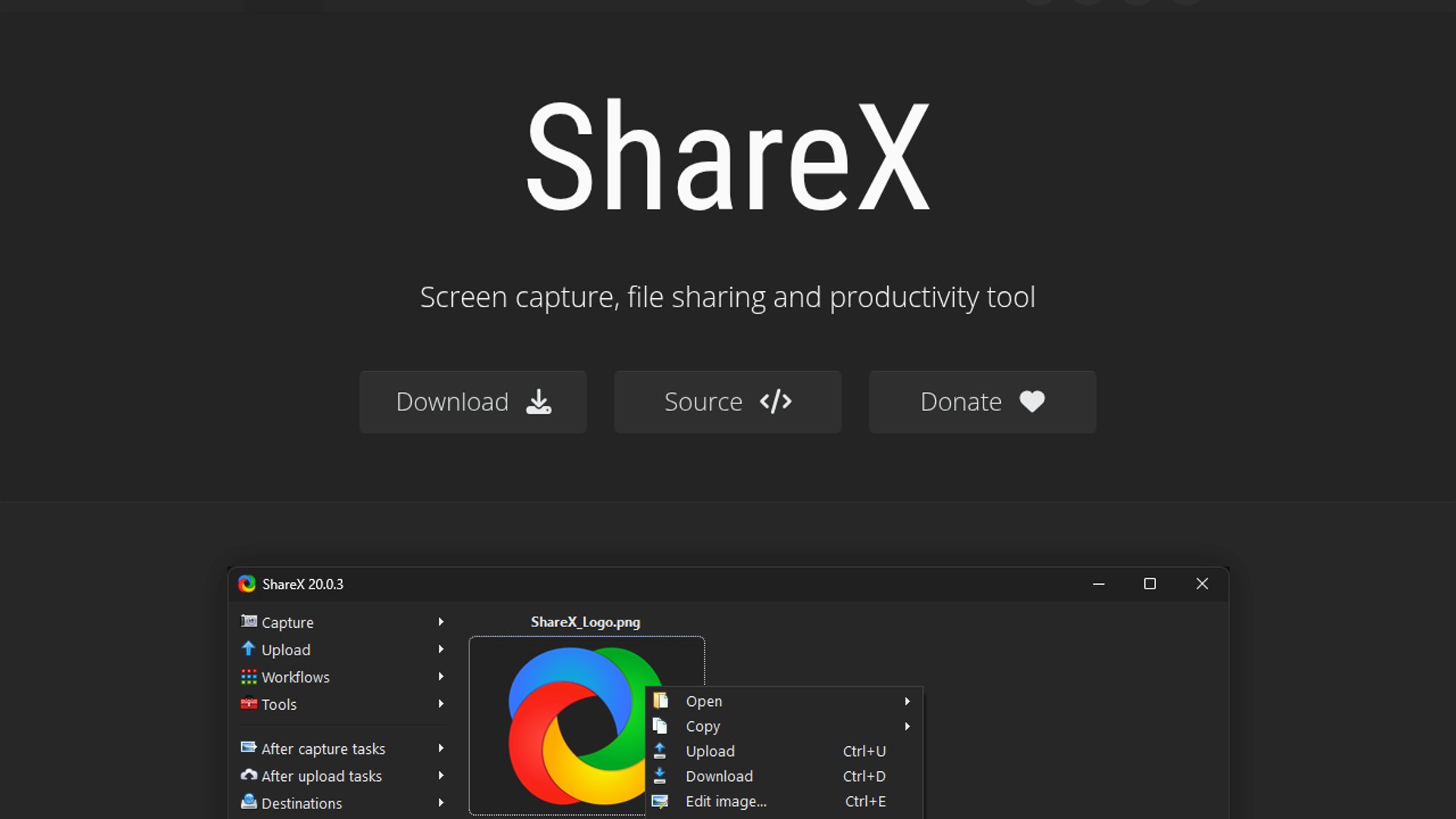Viewport: 1456px width, 819px height.
Task: Choose Open from the context menu
Action: [x=784, y=701]
